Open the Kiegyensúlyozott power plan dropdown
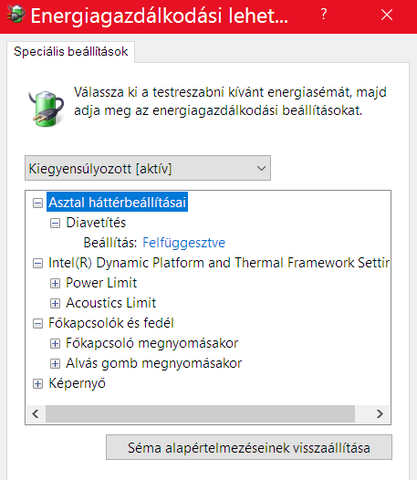The height and width of the screenshot is (480, 417). tap(148, 168)
